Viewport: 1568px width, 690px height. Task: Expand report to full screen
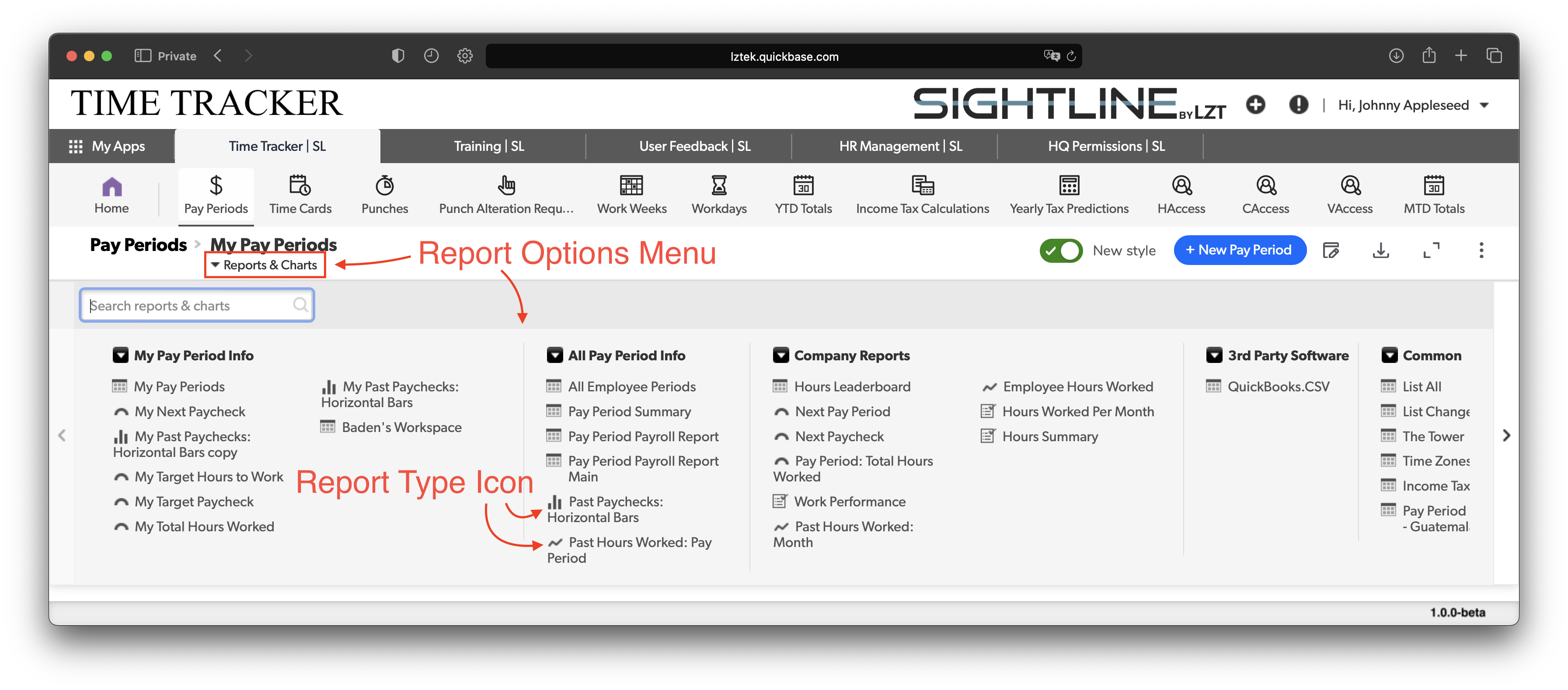[1431, 250]
